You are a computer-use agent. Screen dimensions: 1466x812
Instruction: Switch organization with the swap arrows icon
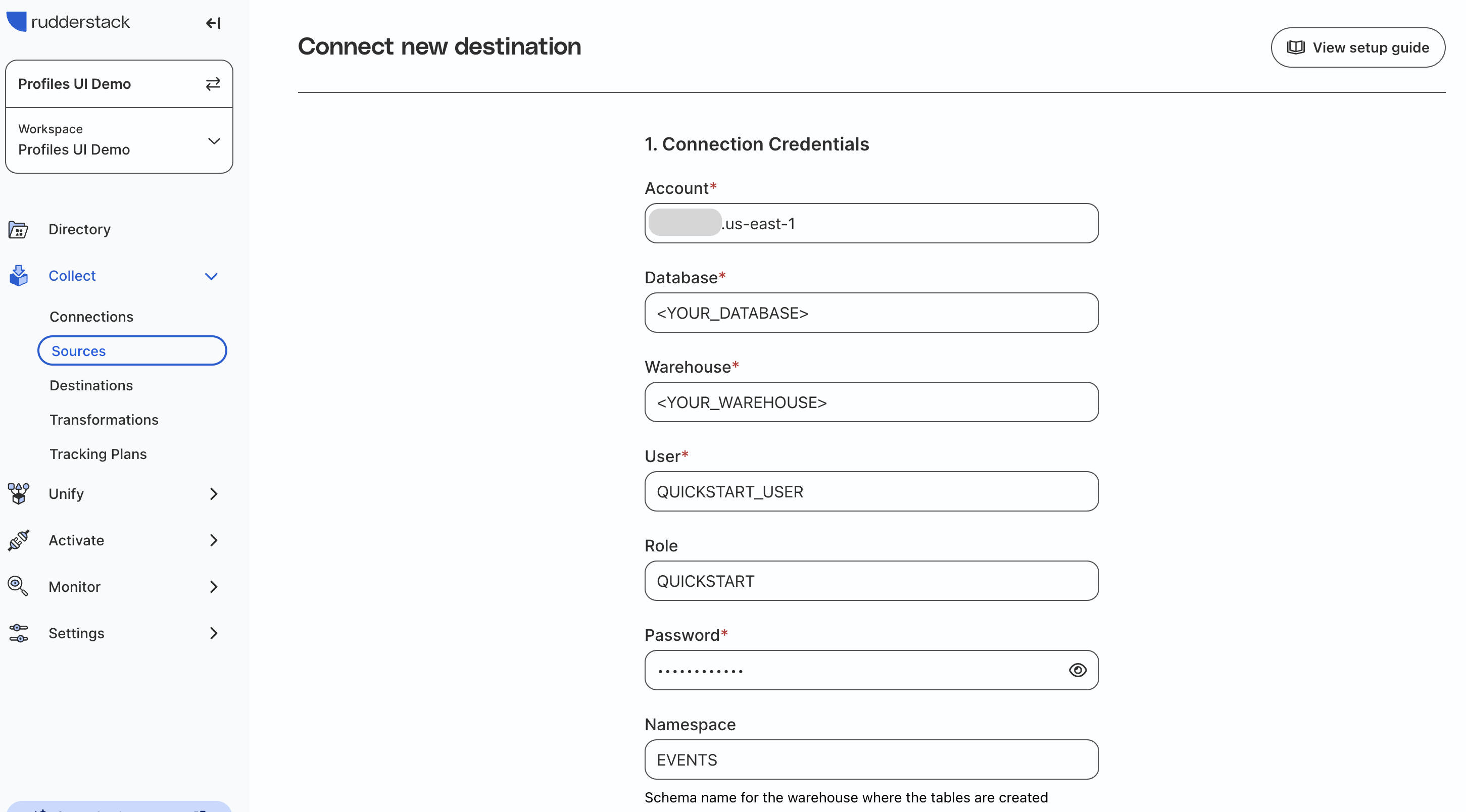coord(213,84)
